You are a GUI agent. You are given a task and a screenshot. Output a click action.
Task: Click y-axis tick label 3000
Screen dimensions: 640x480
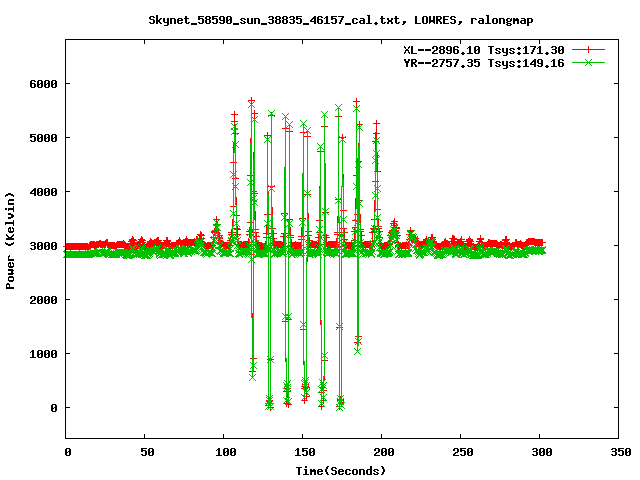pyautogui.click(x=43, y=246)
